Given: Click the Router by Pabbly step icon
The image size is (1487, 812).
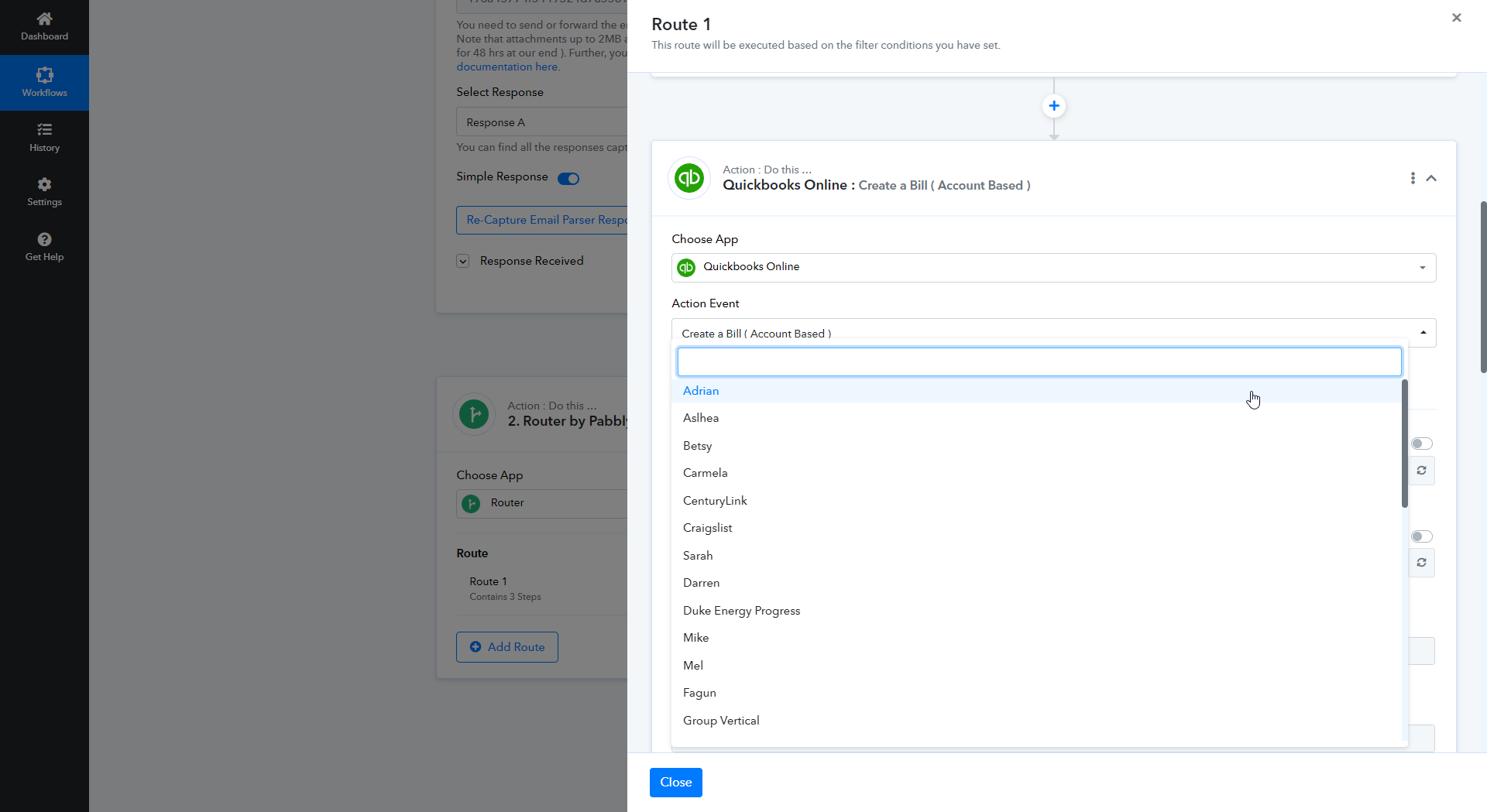Looking at the screenshot, I should (474, 414).
